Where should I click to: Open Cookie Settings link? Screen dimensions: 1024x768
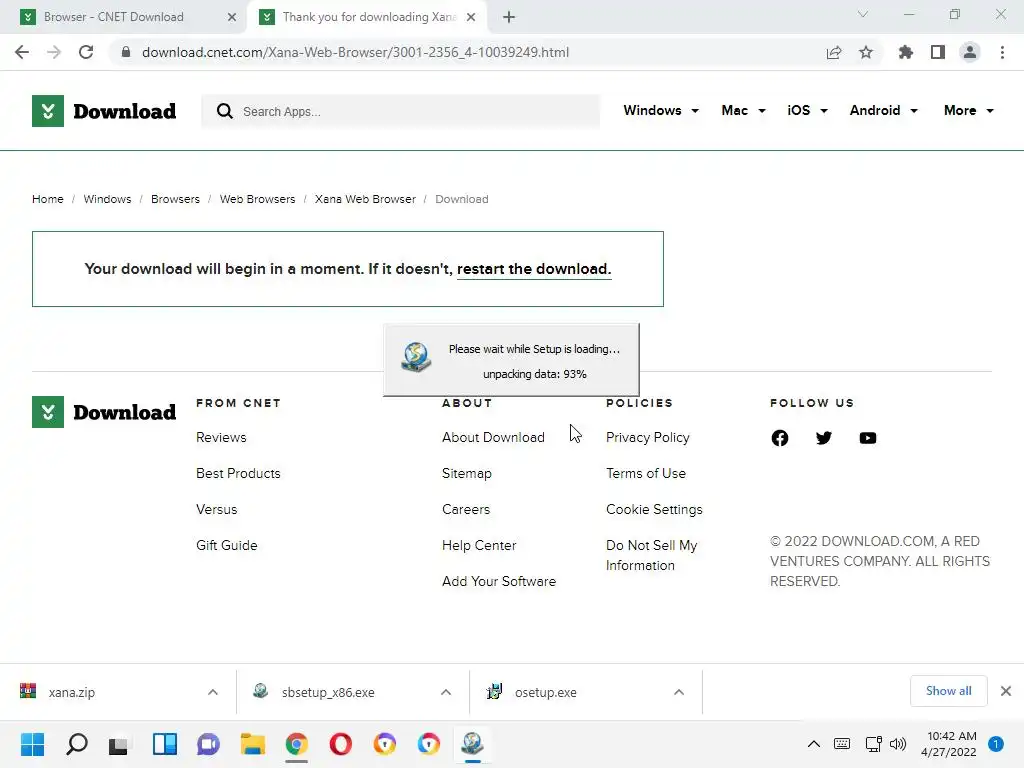point(654,509)
